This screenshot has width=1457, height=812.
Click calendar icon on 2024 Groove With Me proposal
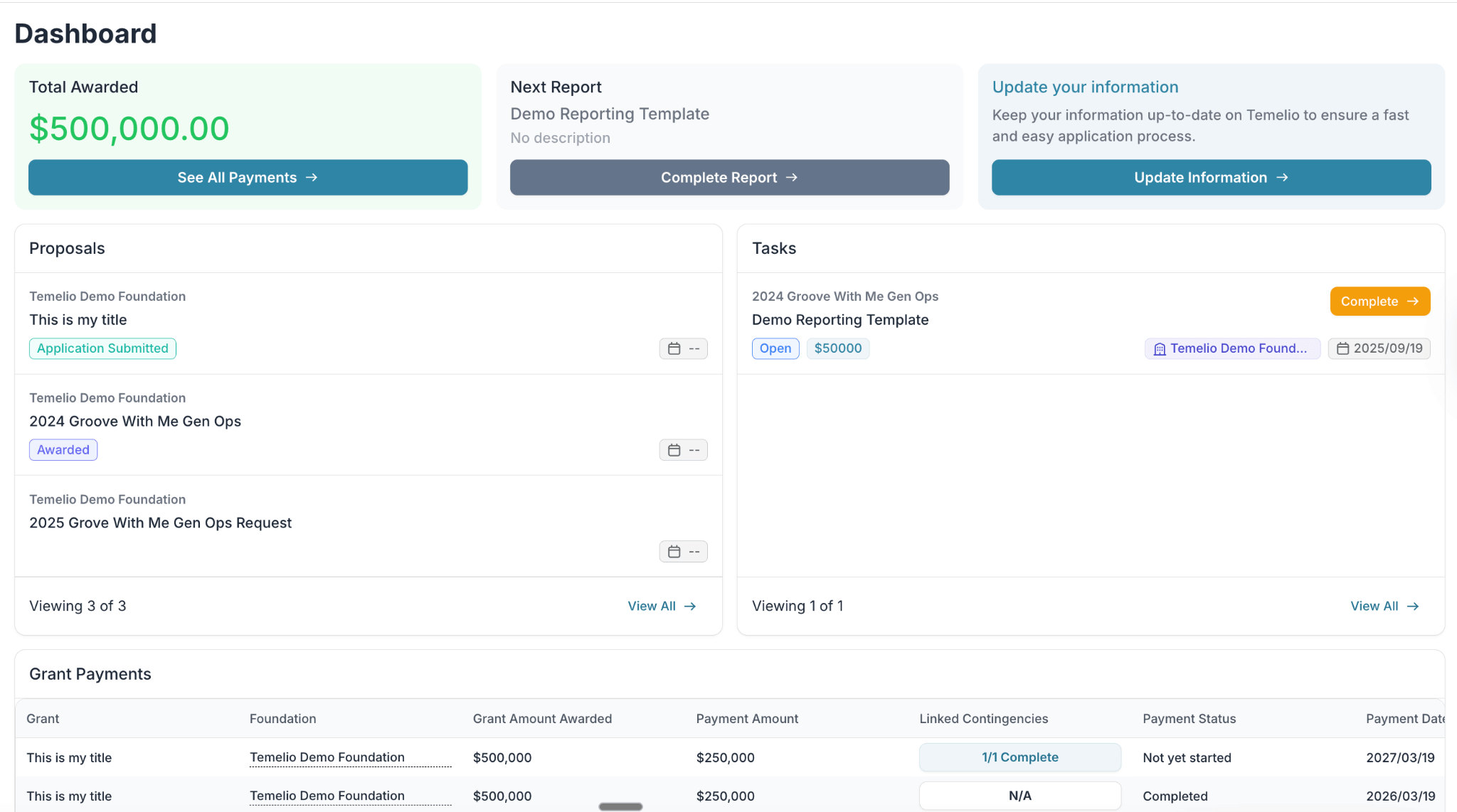pos(674,450)
